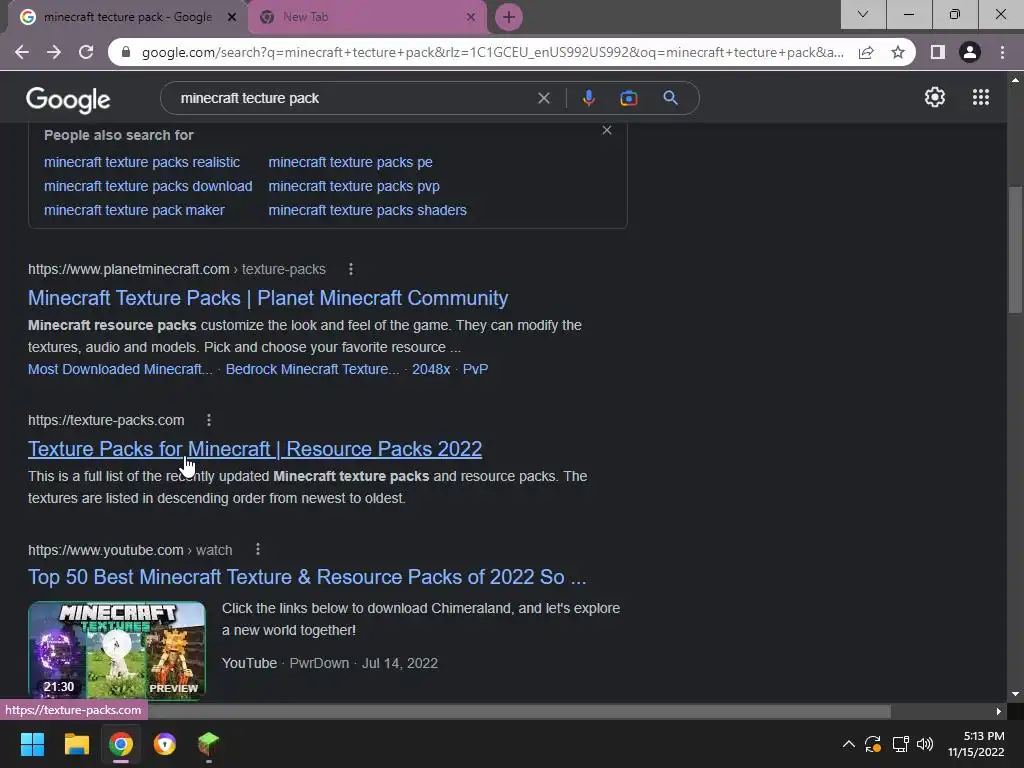This screenshot has width=1024, height=768.
Task: Open the Google apps grid
Action: [980, 97]
